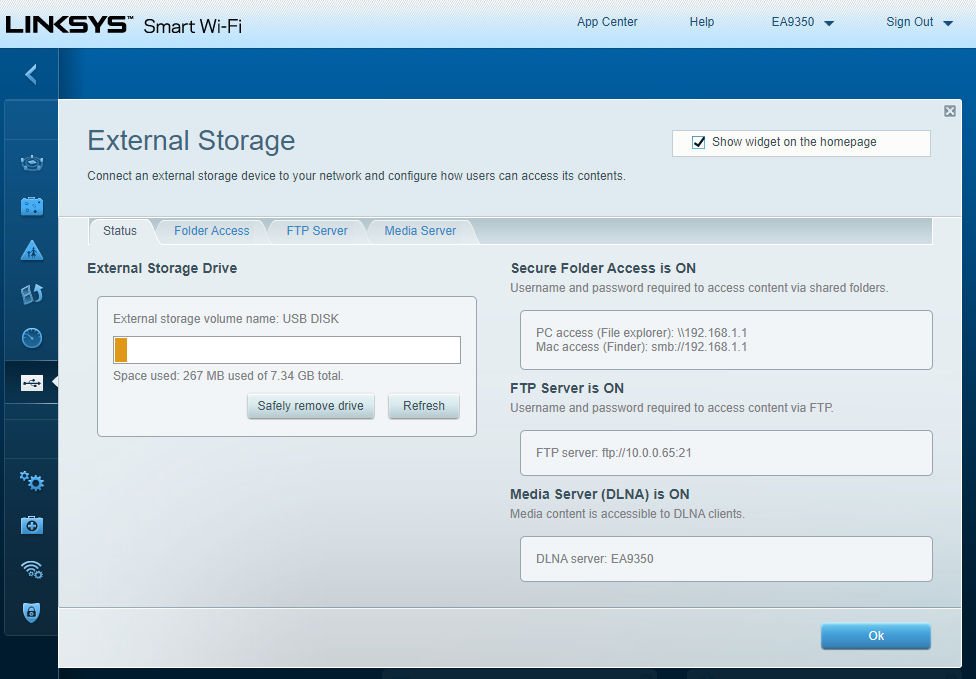The height and width of the screenshot is (679, 976).
Task: Close the External Storage dialog
Action: tap(949, 111)
